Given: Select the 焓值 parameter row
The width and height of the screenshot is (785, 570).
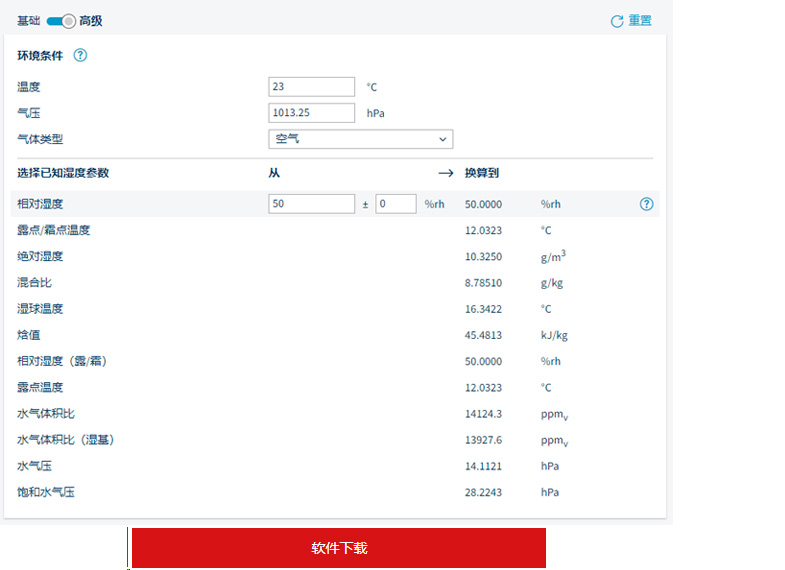Looking at the screenshot, I should [335, 335].
